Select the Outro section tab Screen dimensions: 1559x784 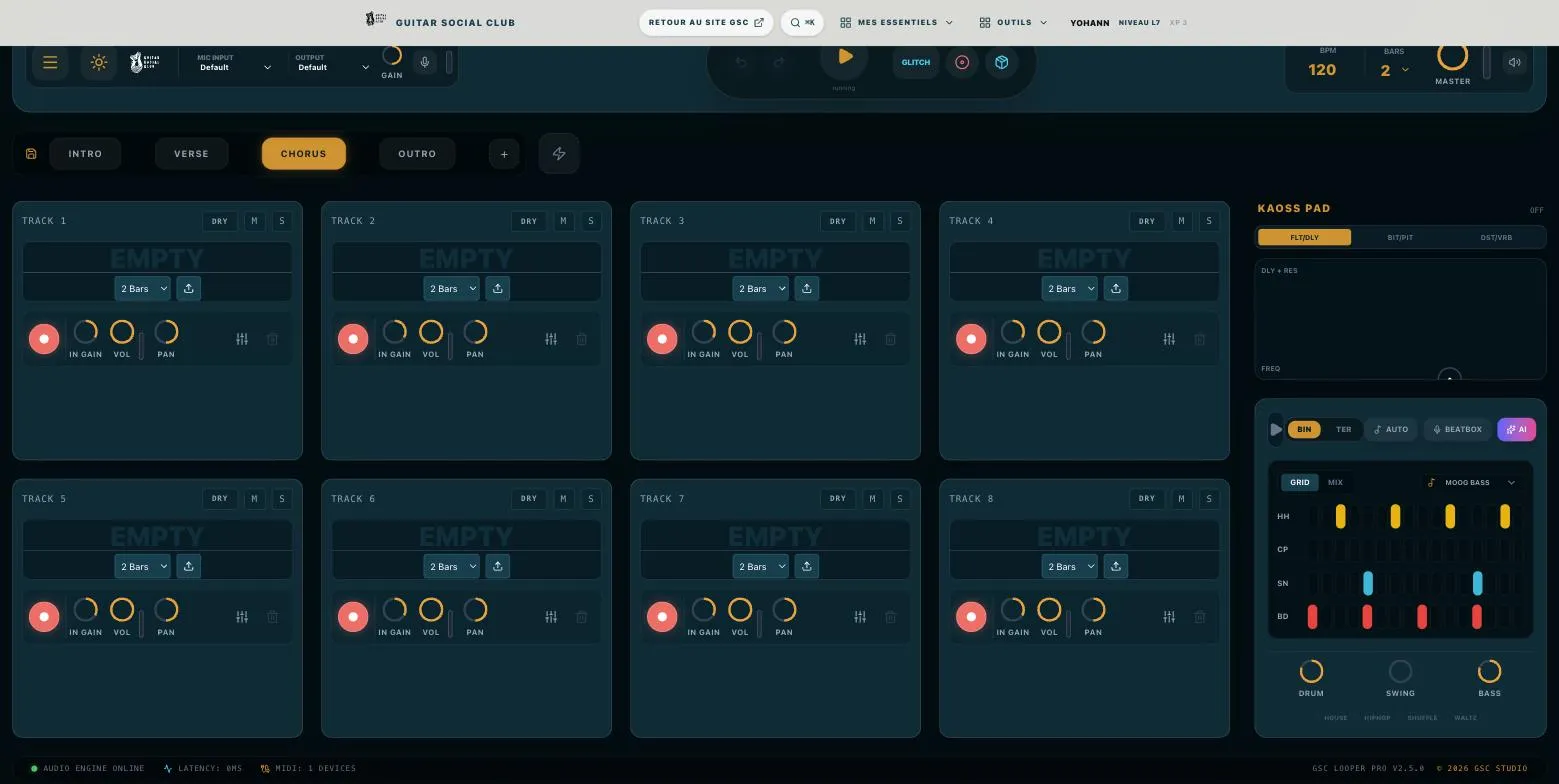[x=417, y=154]
